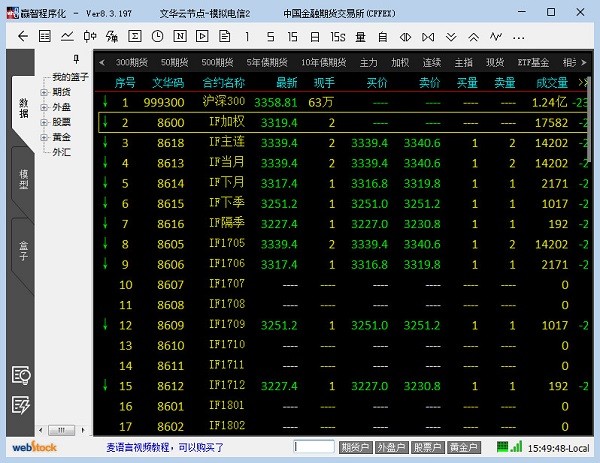Switch to the 500期货 tab
The height and width of the screenshot is (463, 600).
point(217,62)
